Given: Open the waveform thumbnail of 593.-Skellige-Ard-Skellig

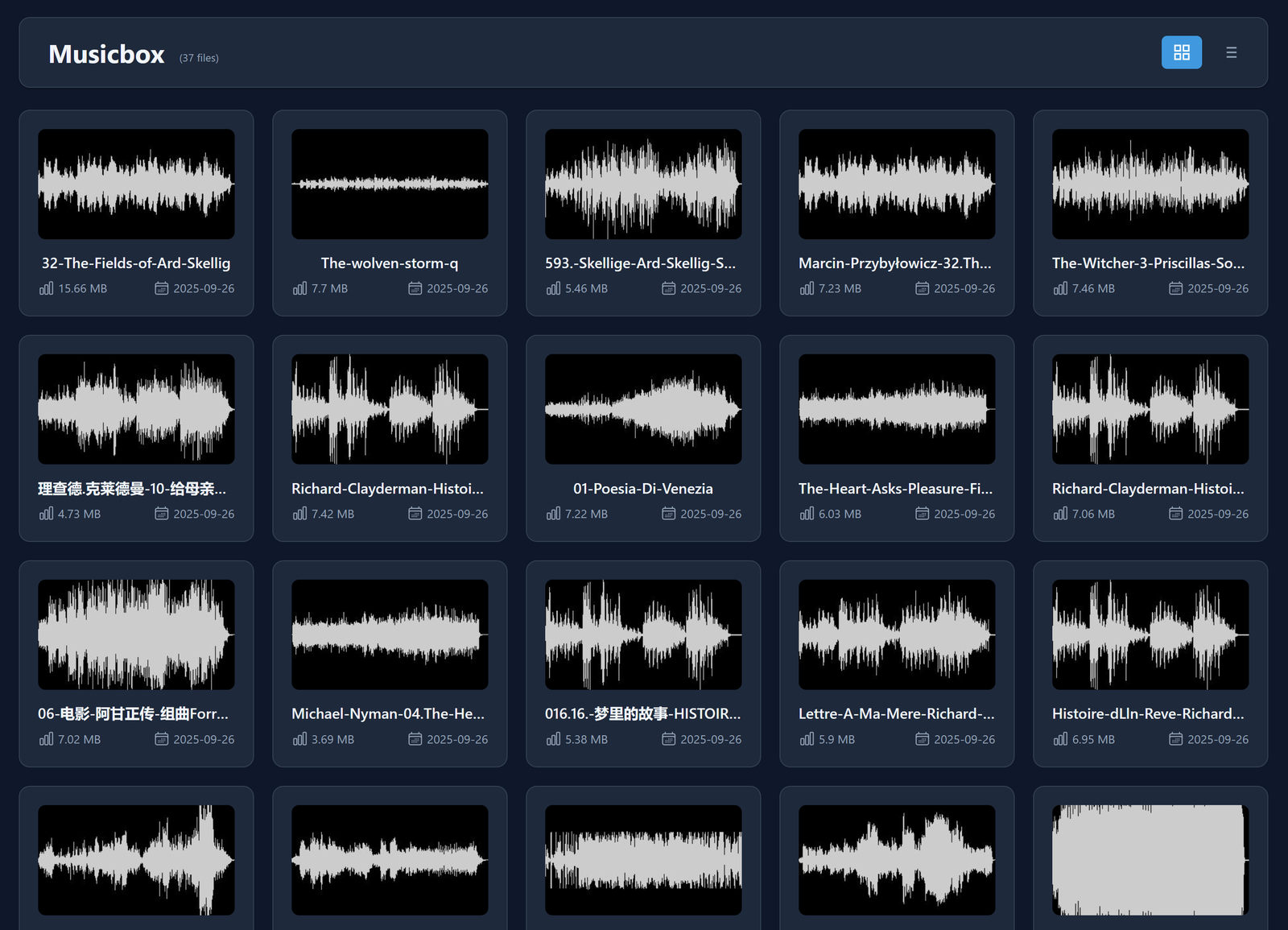Looking at the screenshot, I should pyautogui.click(x=642, y=184).
